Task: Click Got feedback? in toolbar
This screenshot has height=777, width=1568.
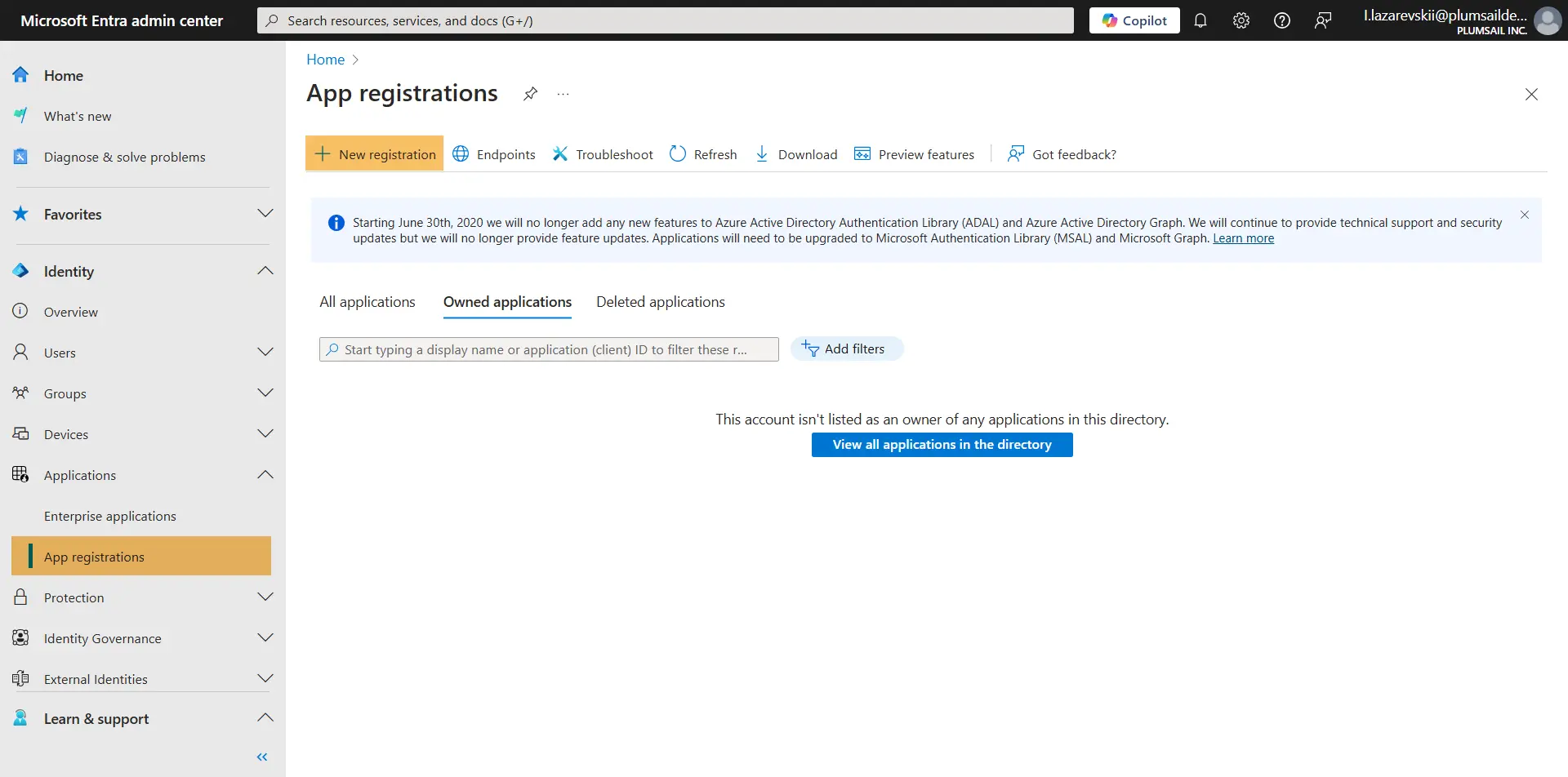Action: pos(1062,154)
